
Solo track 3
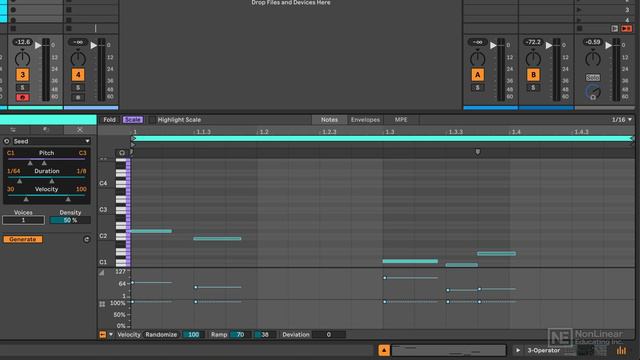(x=22, y=87)
